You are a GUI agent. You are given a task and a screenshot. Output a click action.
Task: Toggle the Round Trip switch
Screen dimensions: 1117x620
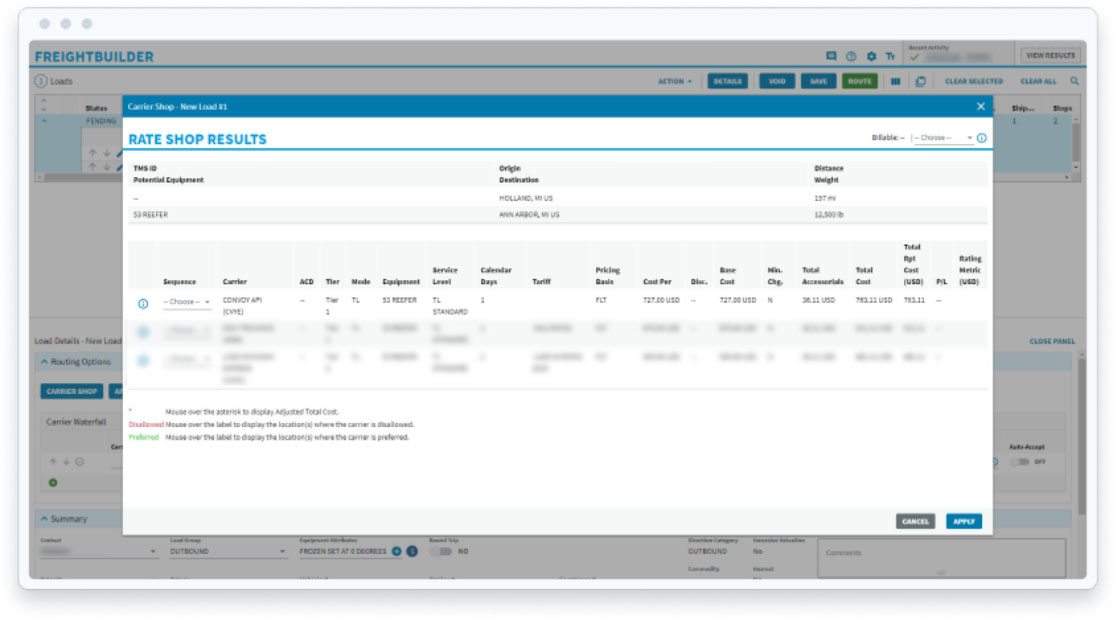pos(441,551)
